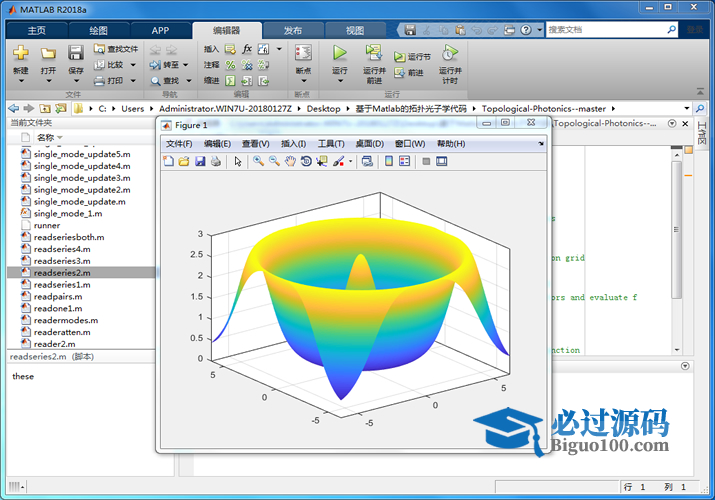The height and width of the screenshot is (500, 715).
Task: Expand the Open (打开) dropdown arrow
Action: pos(48,81)
